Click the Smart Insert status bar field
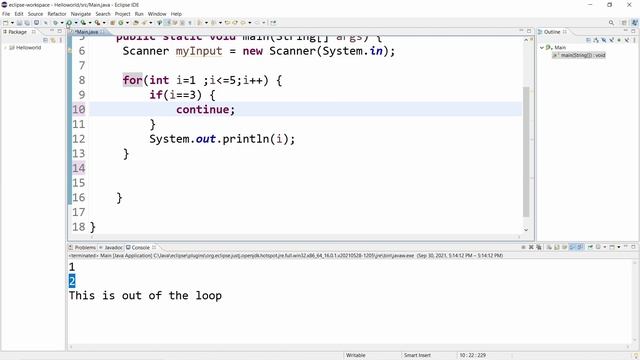 [x=417, y=356]
